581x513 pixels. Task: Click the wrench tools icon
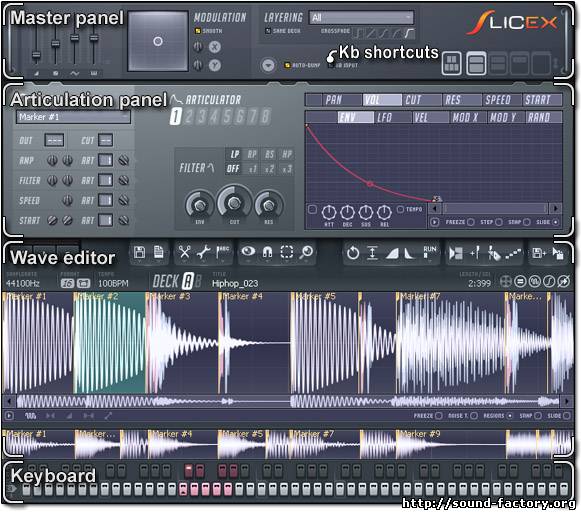[203, 252]
